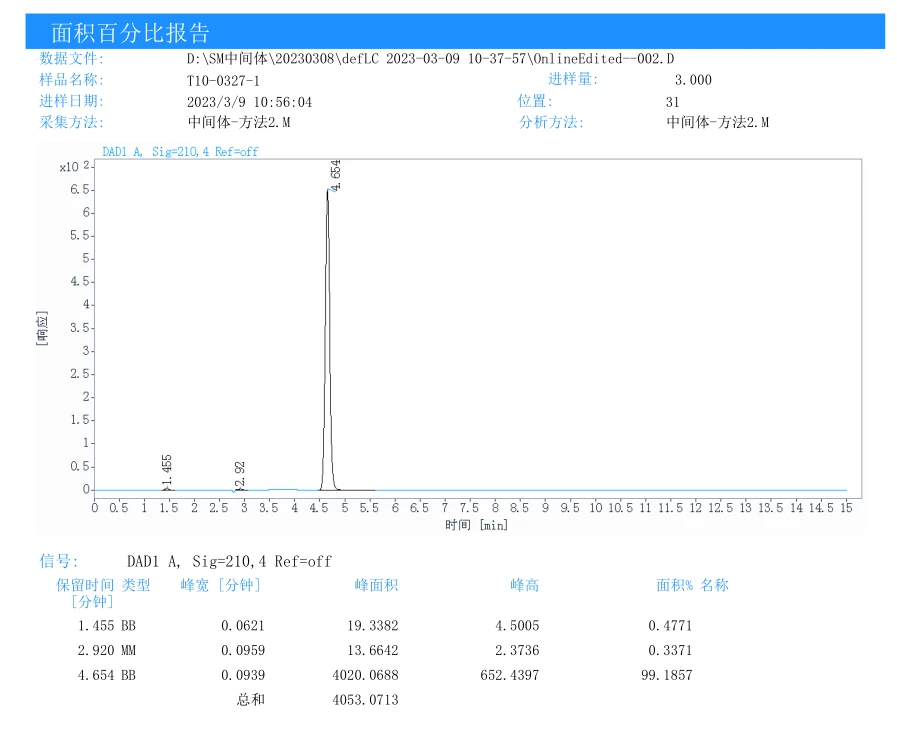Click sample name value T10-0327-1
Viewport: 897px width, 743px height.
(x=223, y=81)
